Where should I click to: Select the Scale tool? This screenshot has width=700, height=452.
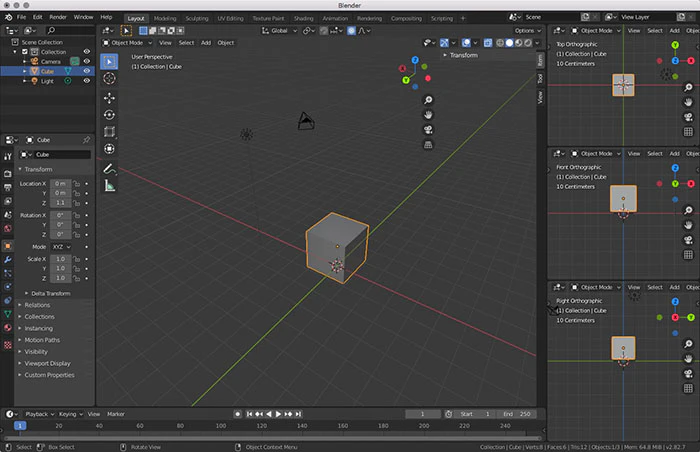point(109,132)
